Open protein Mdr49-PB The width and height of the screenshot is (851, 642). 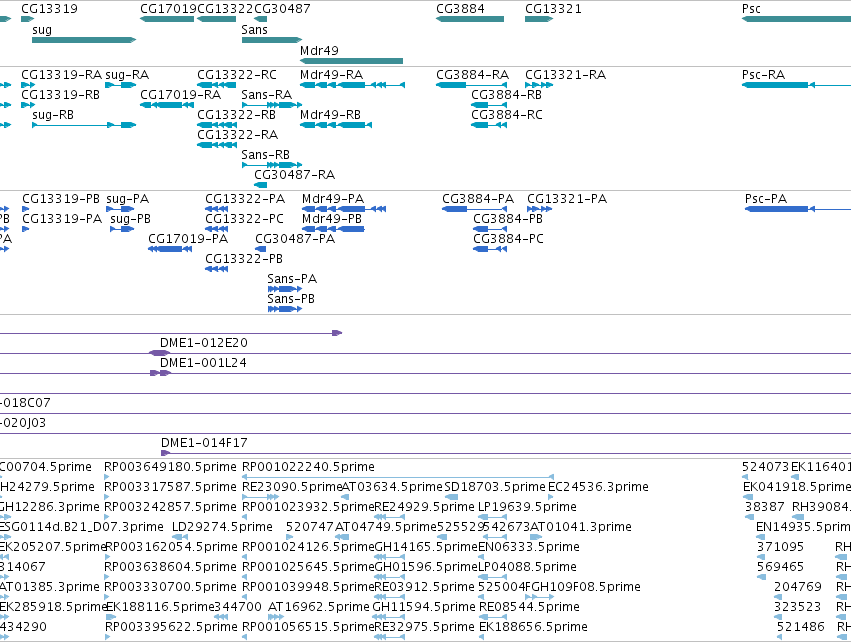(332, 219)
